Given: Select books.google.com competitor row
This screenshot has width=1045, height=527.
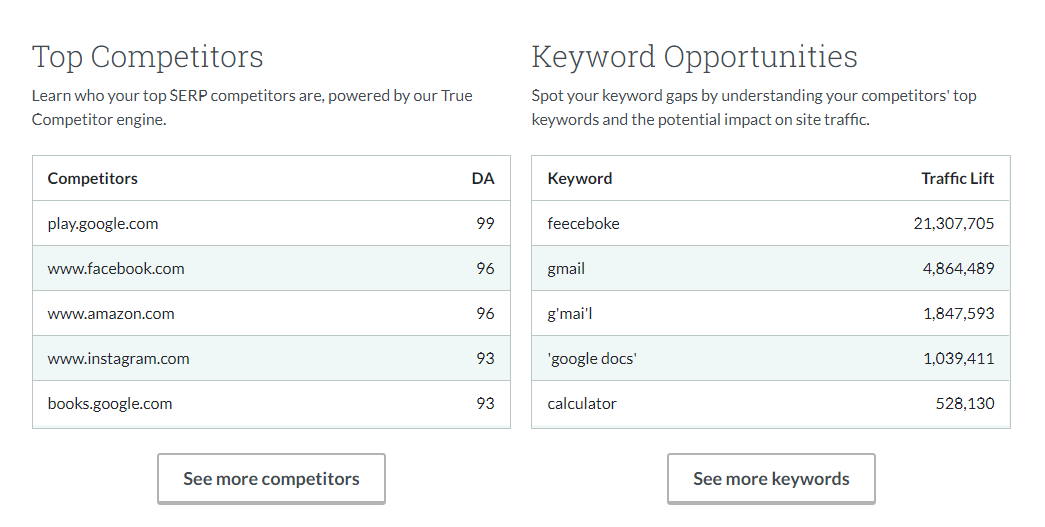Looking at the screenshot, I should point(110,404).
